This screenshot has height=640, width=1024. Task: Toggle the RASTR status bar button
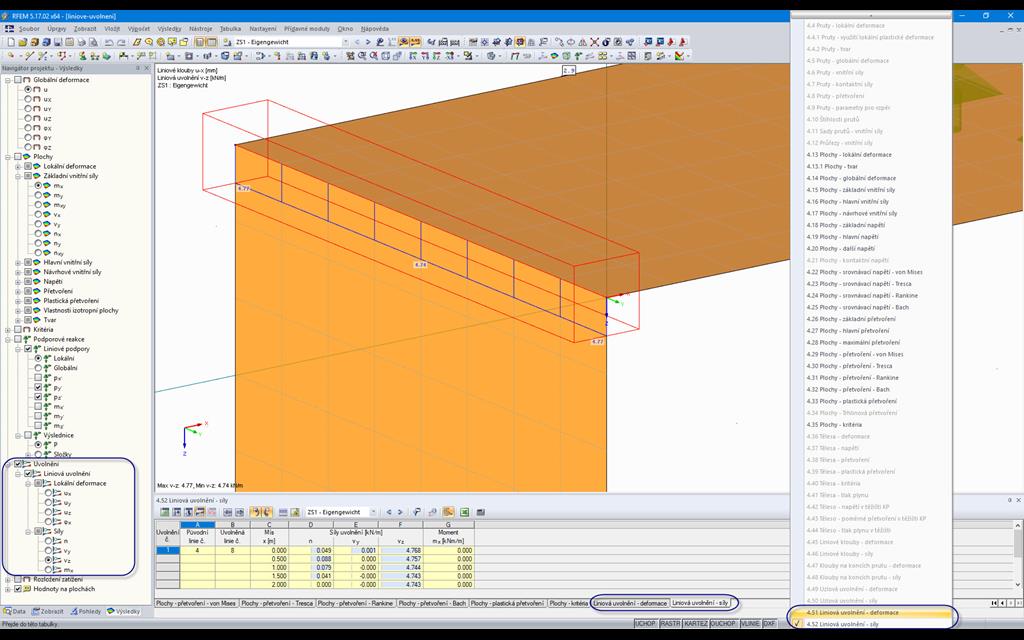click(x=669, y=624)
